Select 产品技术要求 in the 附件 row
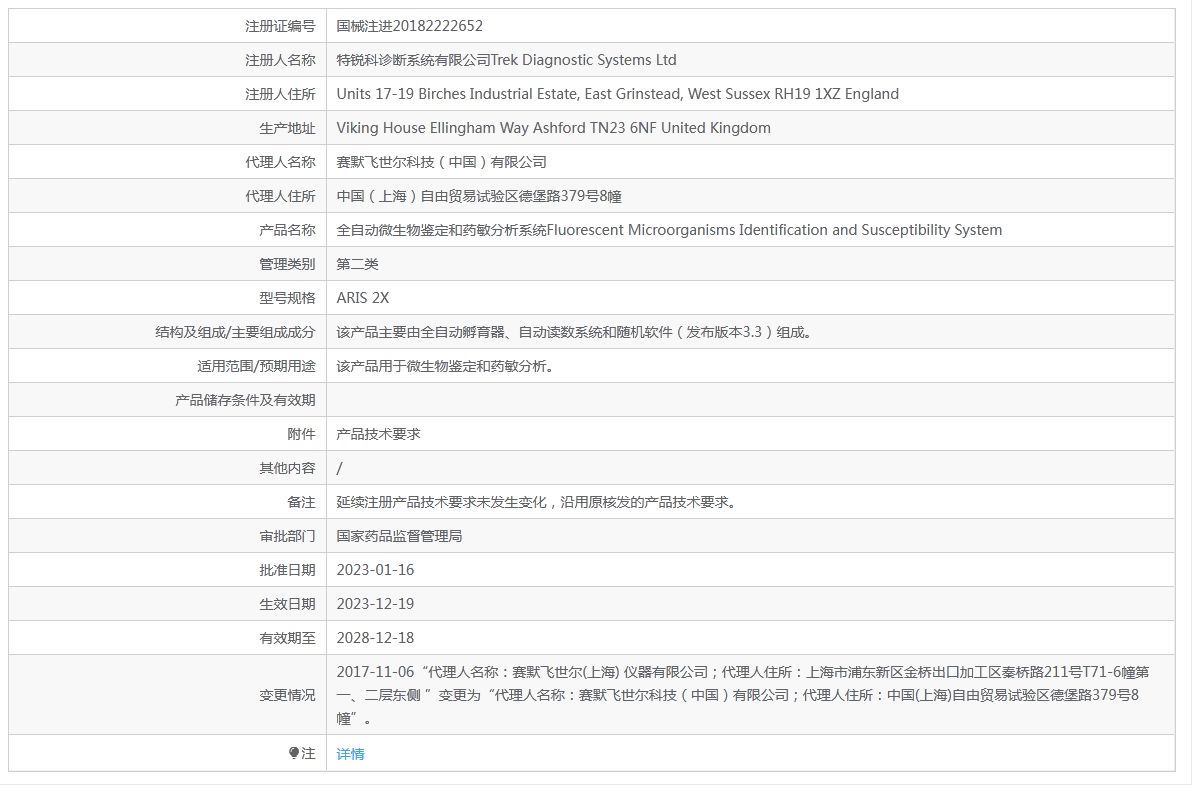Image resolution: width=1195 pixels, height=785 pixels. (x=378, y=434)
